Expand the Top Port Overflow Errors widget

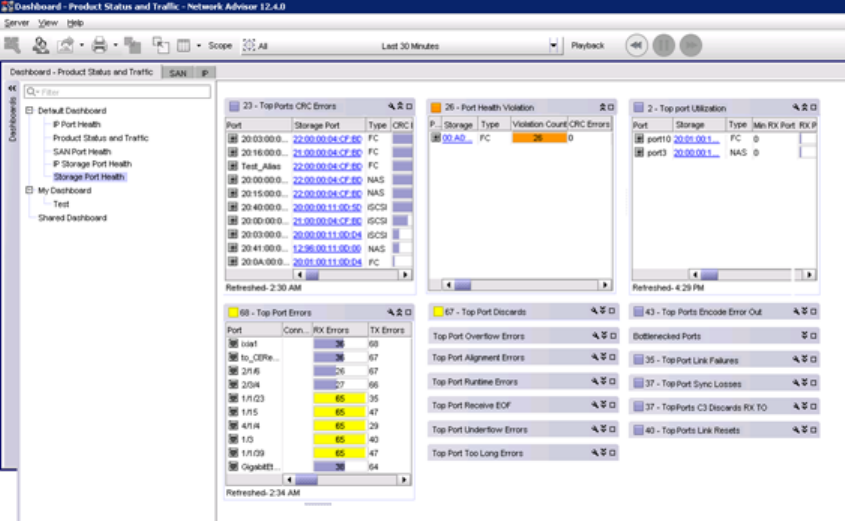(x=603, y=336)
